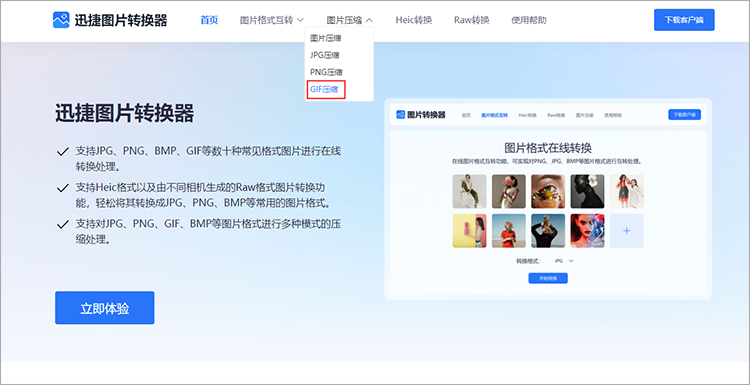Choose PNG压缩 in the dropdown menu
The height and width of the screenshot is (385, 750).
326,72
